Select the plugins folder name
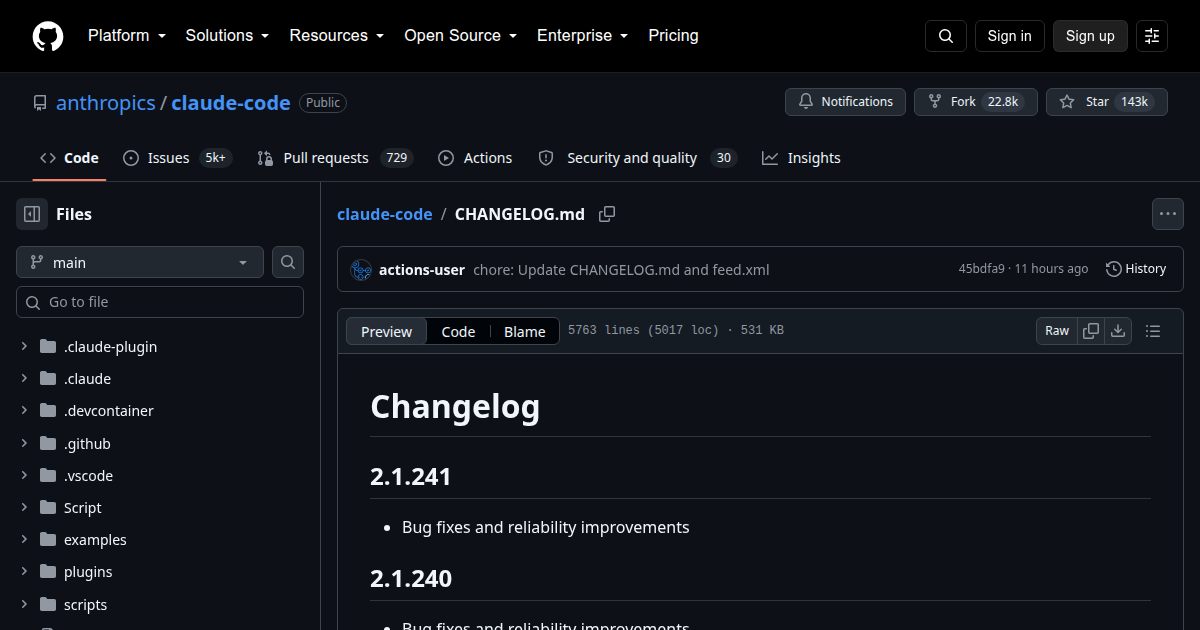 tap(88, 572)
